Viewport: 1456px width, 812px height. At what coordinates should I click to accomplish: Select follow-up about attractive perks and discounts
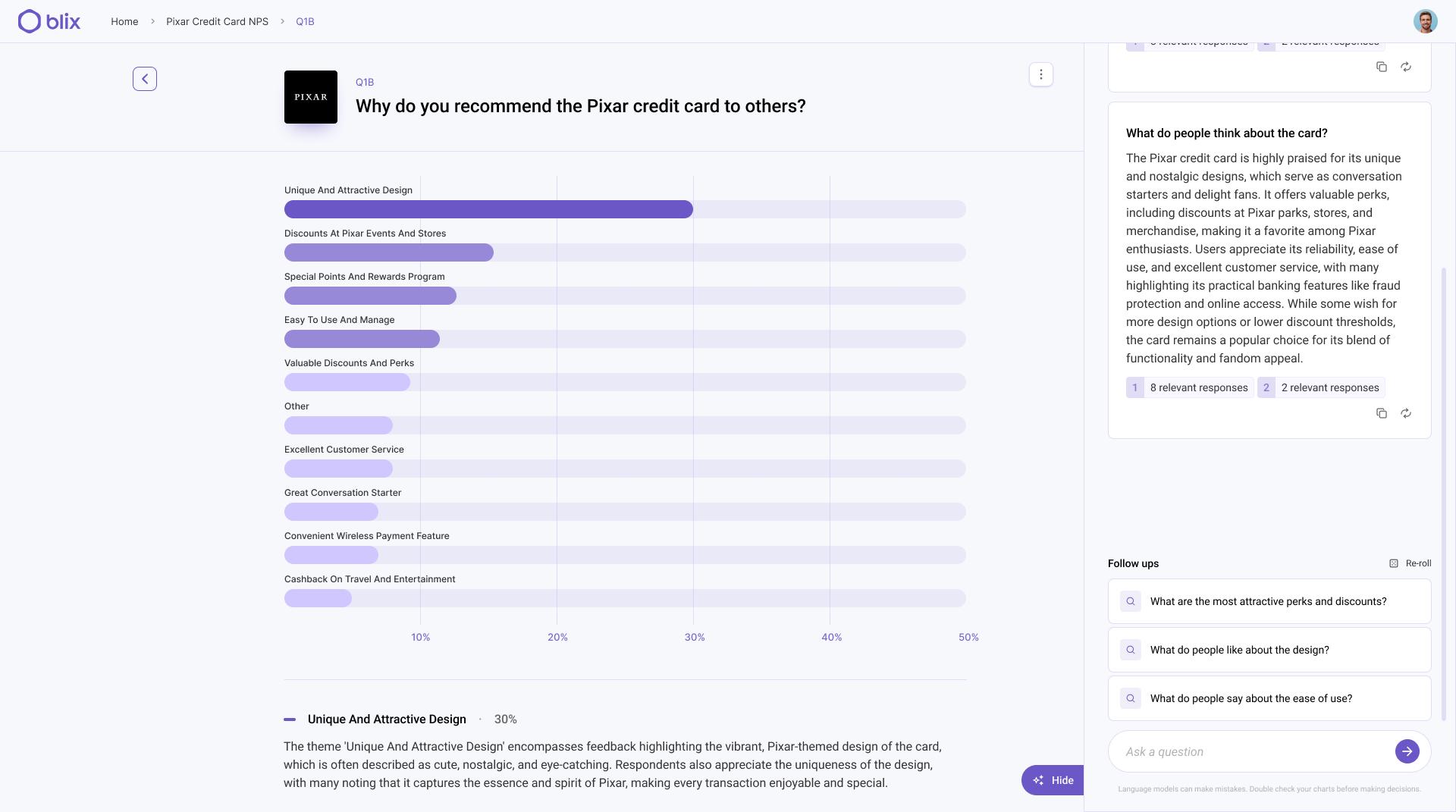click(1269, 601)
